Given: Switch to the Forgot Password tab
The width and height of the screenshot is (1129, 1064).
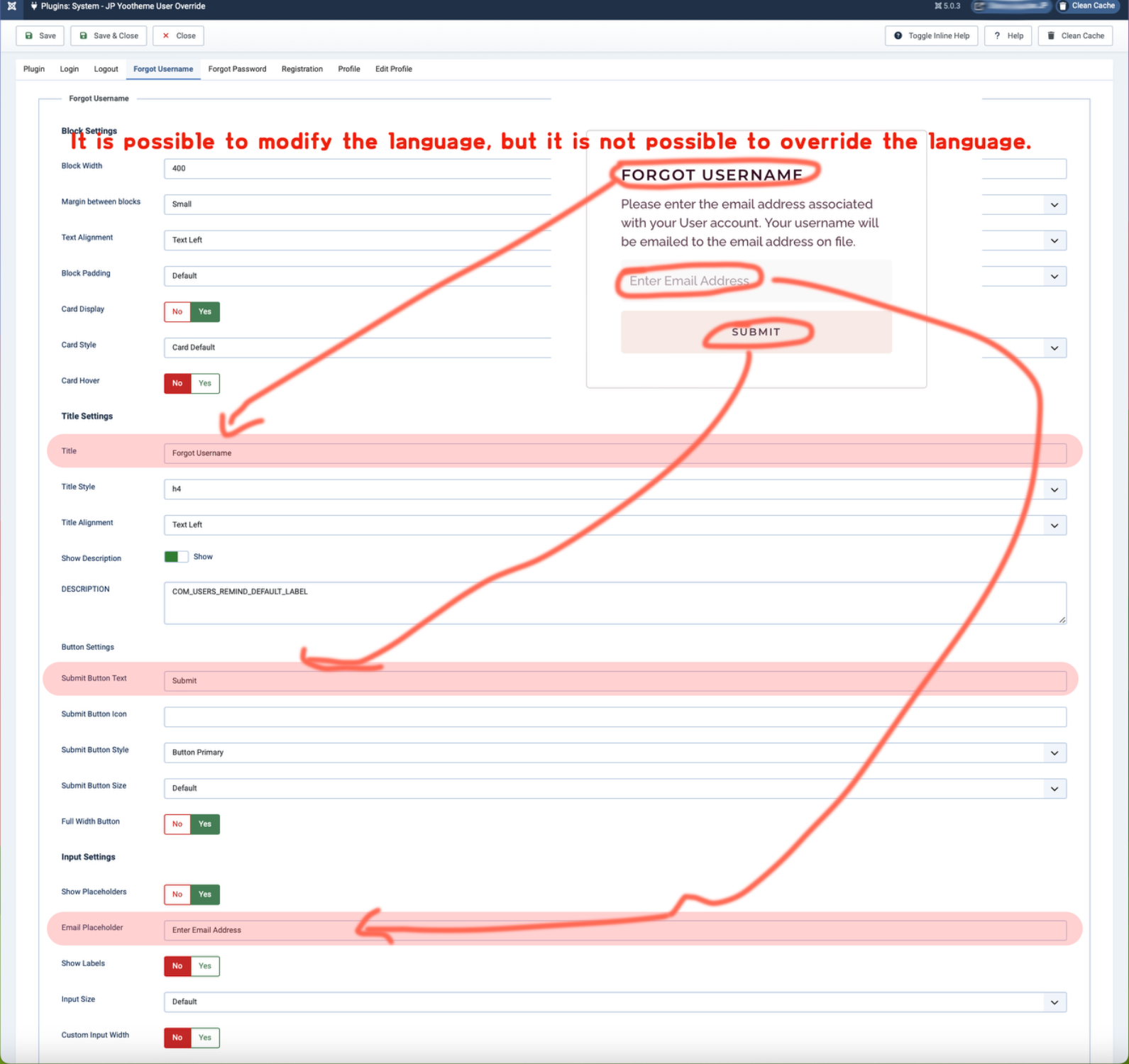Looking at the screenshot, I should (237, 70).
